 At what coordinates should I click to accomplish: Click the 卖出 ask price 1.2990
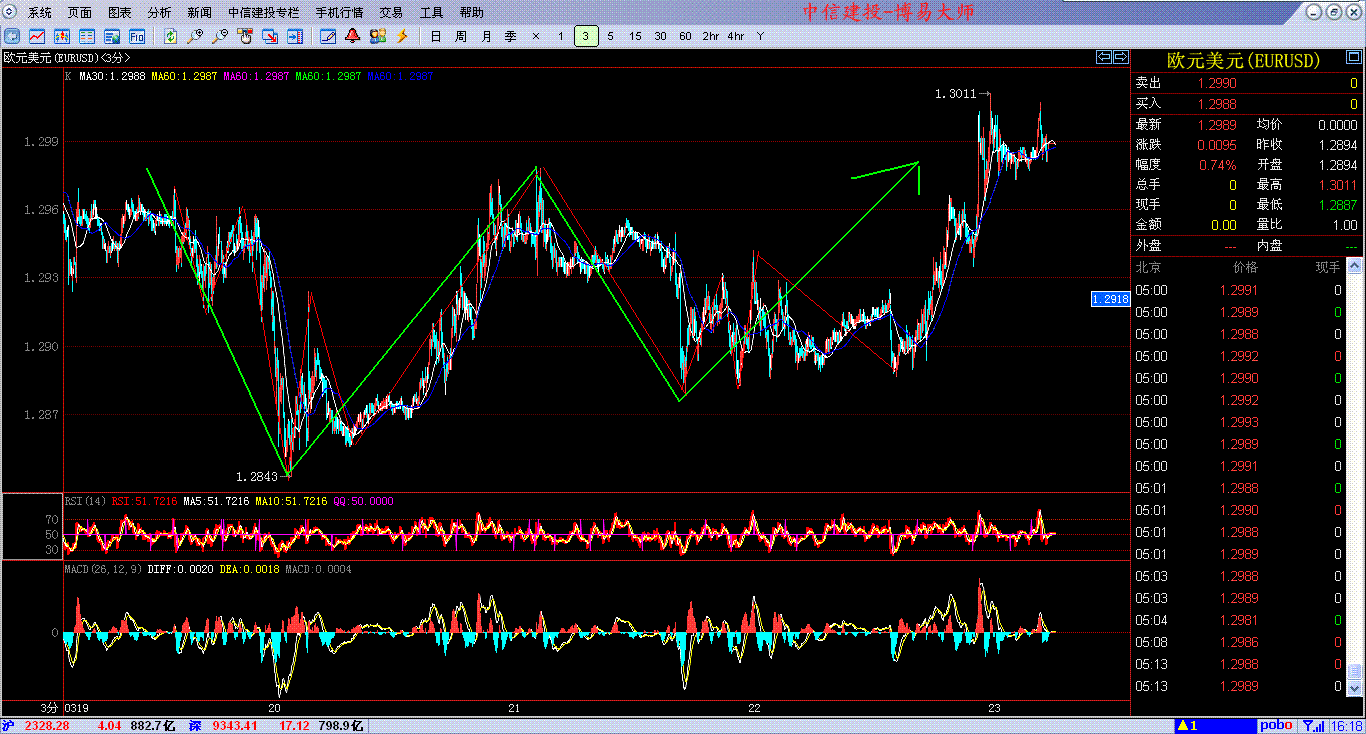(x=1217, y=83)
